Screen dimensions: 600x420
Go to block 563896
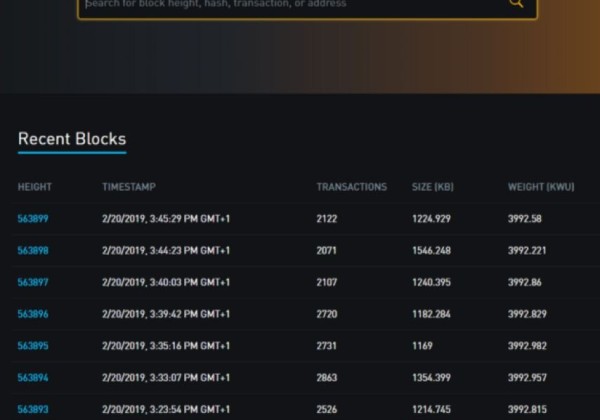[x=33, y=314]
